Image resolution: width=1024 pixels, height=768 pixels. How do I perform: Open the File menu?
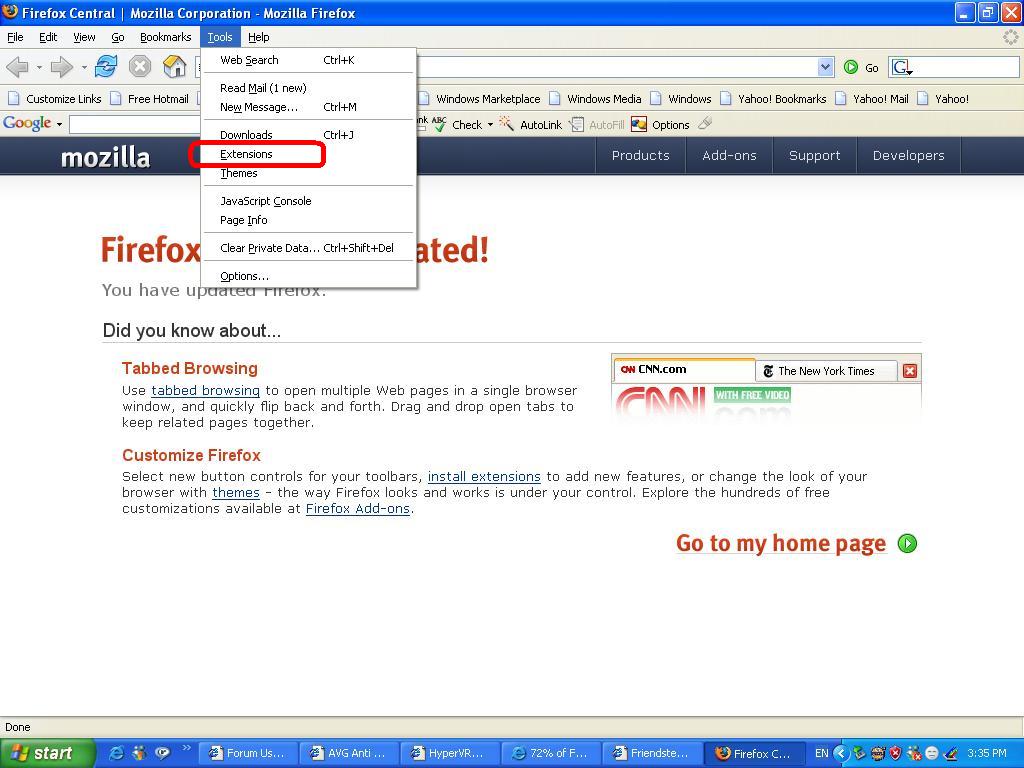click(15, 37)
